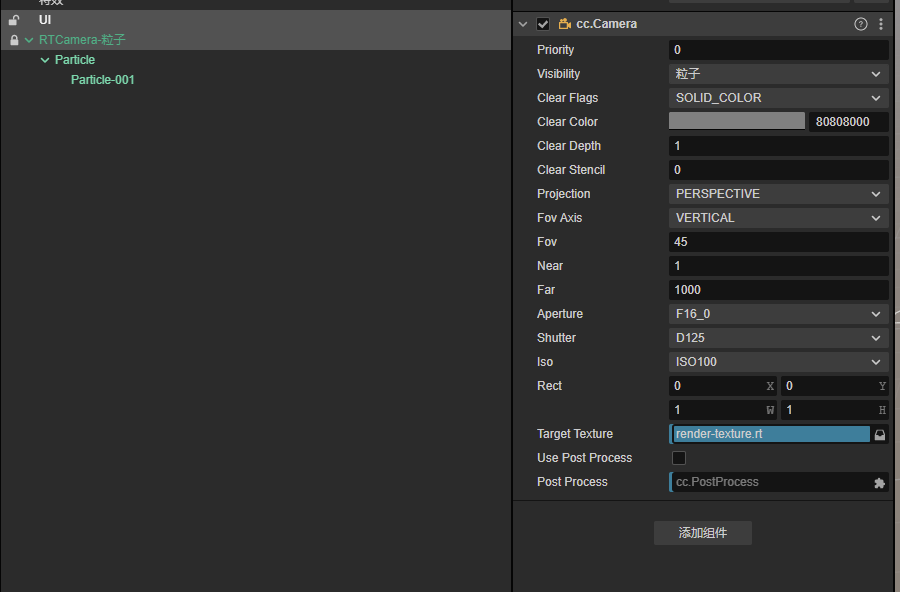Enable the Use Post Process checkbox

tap(679, 458)
